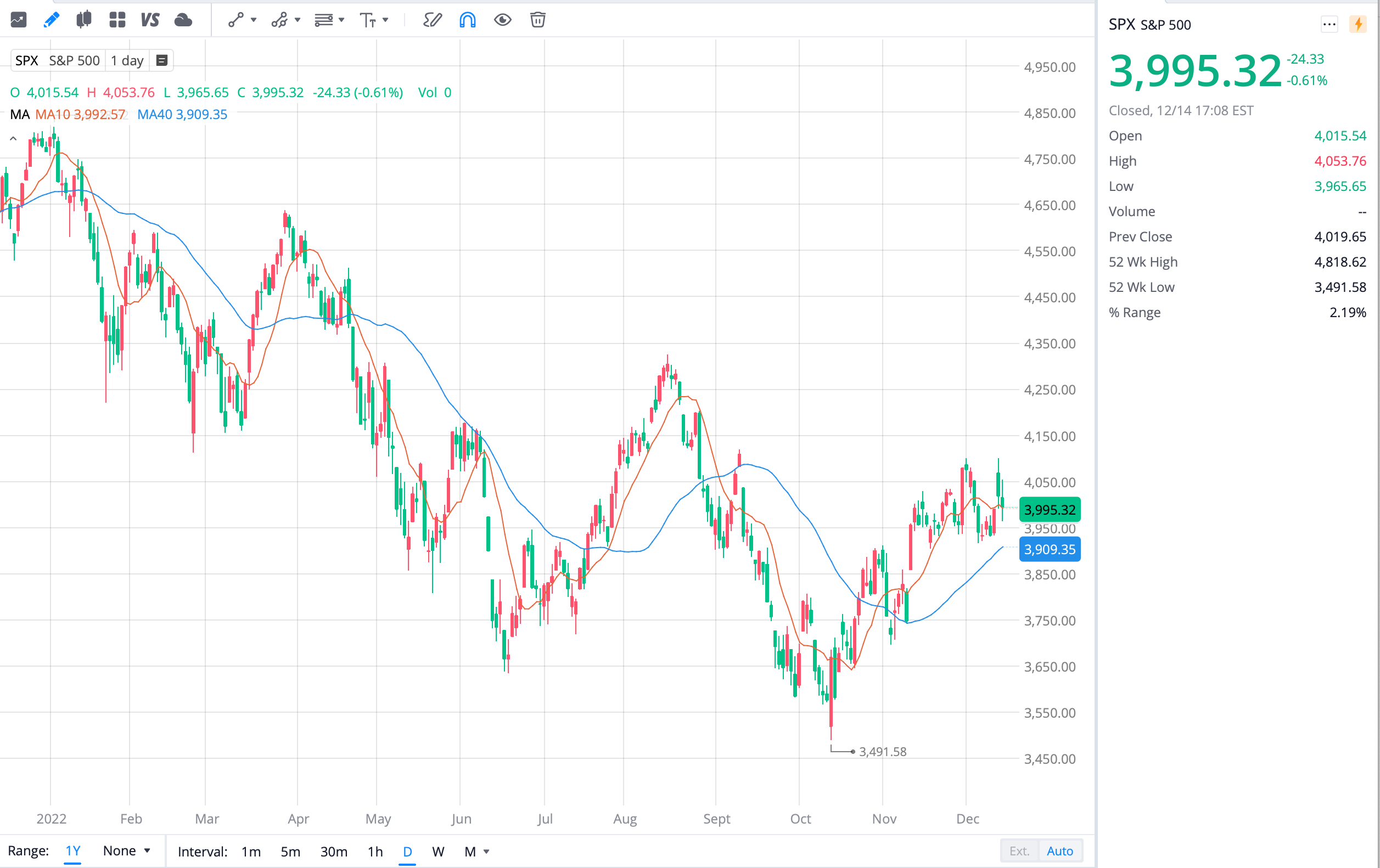The height and width of the screenshot is (868, 1380).
Task: Open the drawing pencil tool
Action: pos(51,20)
